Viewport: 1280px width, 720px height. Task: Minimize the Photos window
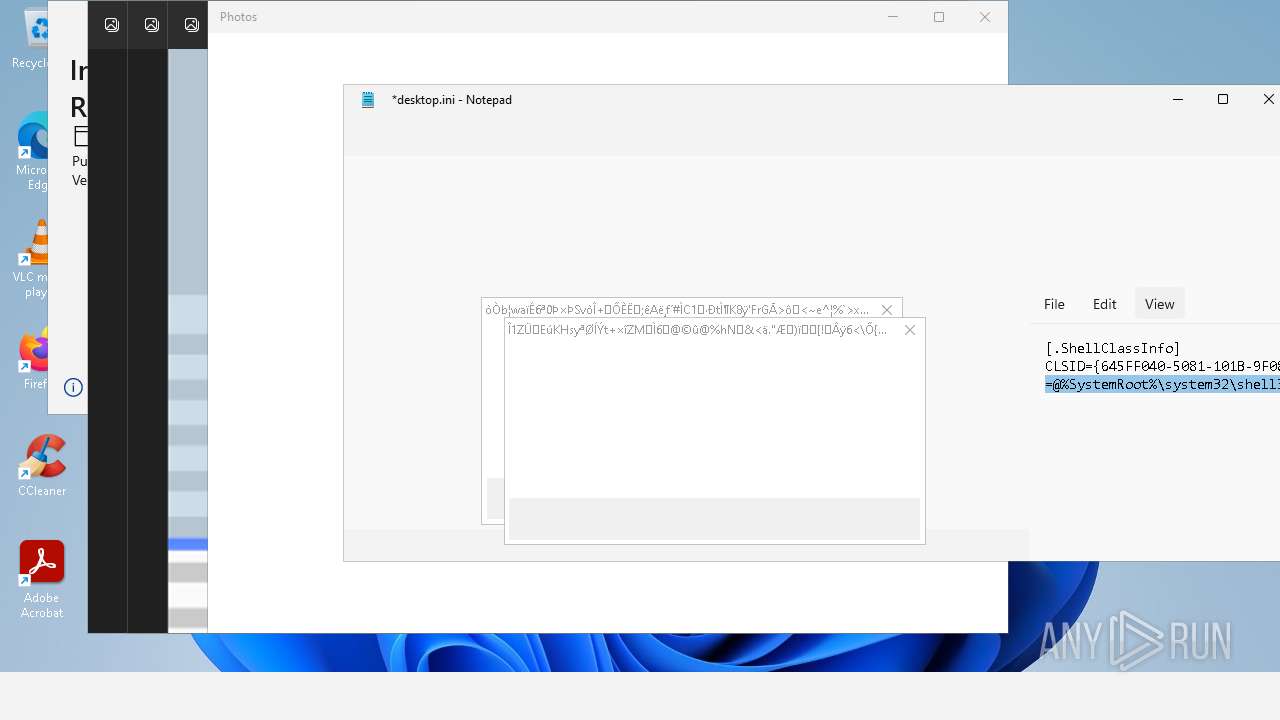pos(893,17)
